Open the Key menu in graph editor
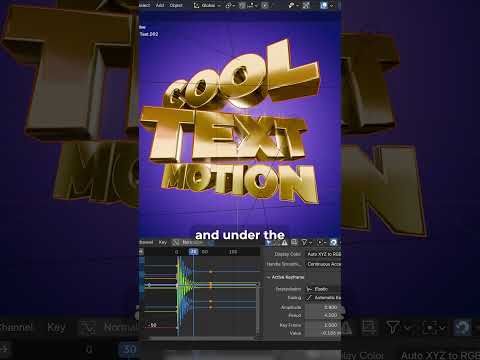 [163, 242]
